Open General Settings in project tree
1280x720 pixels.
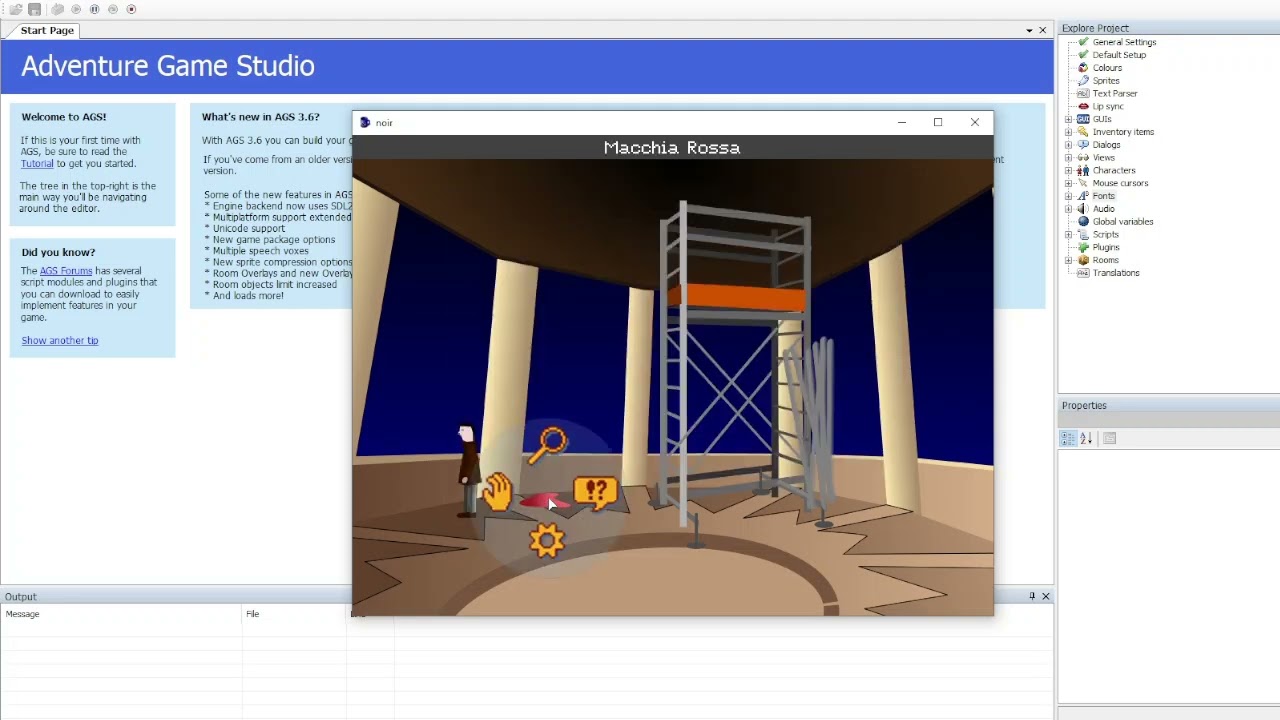tap(1124, 42)
